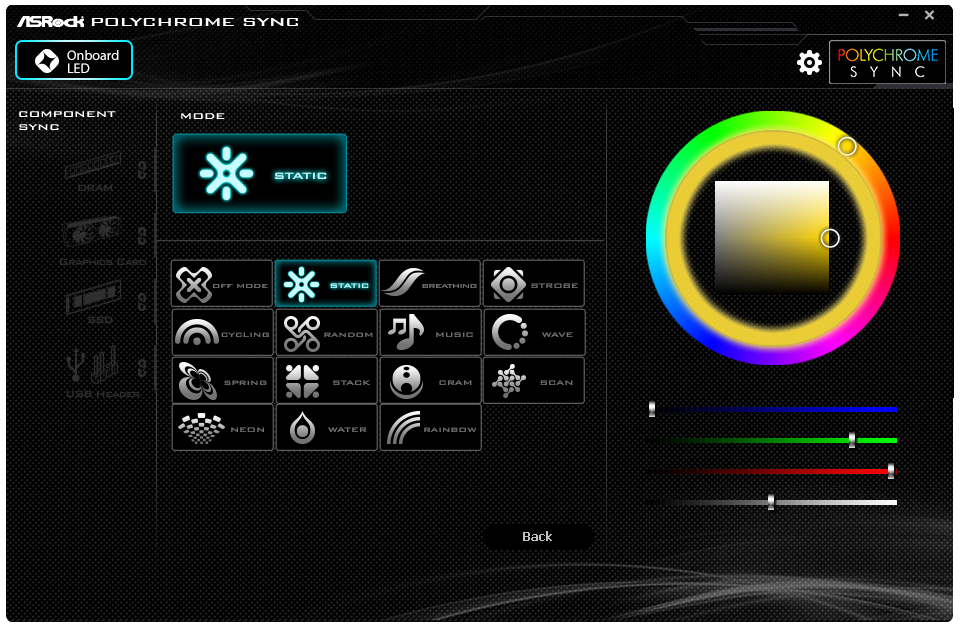Screen dimensions: 964x632
Task: Enable the Music lighting mode
Action: [x=430, y=333]
